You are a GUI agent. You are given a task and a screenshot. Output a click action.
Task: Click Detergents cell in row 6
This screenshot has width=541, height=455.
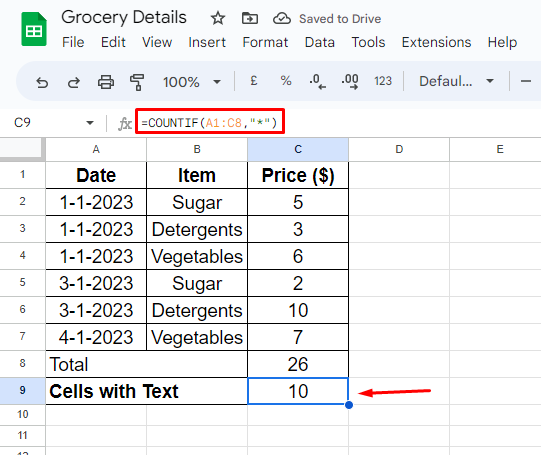pyautogui.click(x=197, y=310)
